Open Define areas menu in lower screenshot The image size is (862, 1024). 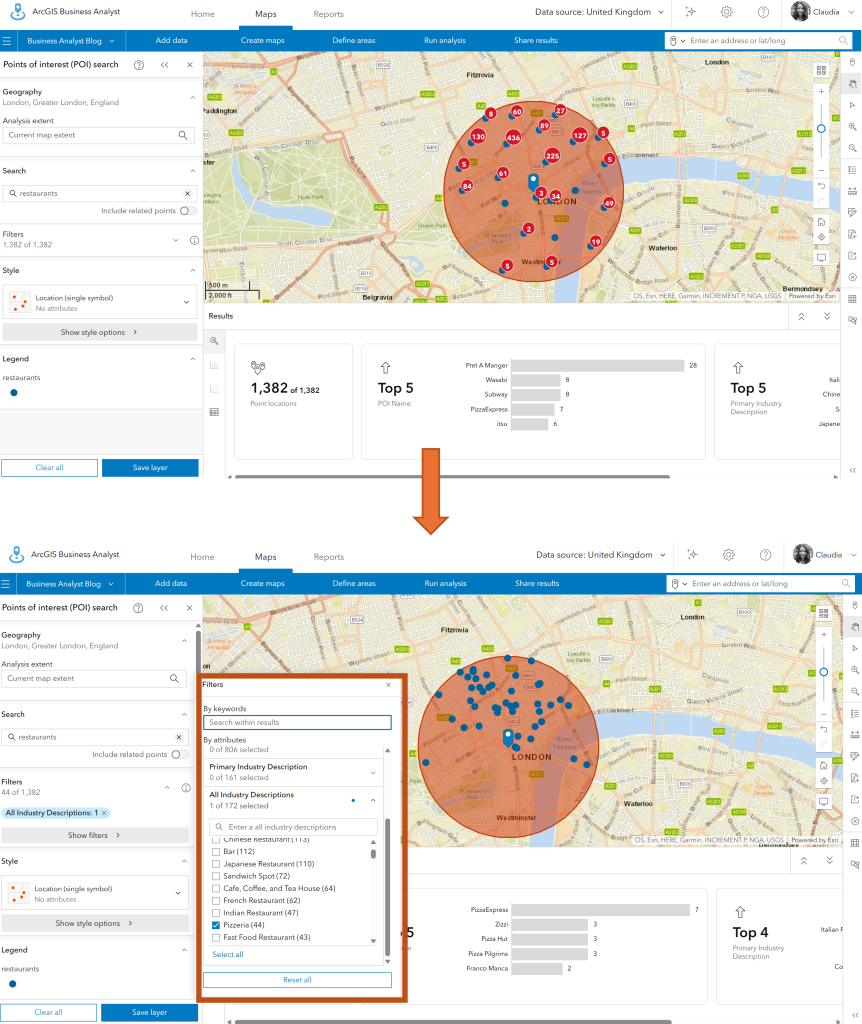pos(354,583)
